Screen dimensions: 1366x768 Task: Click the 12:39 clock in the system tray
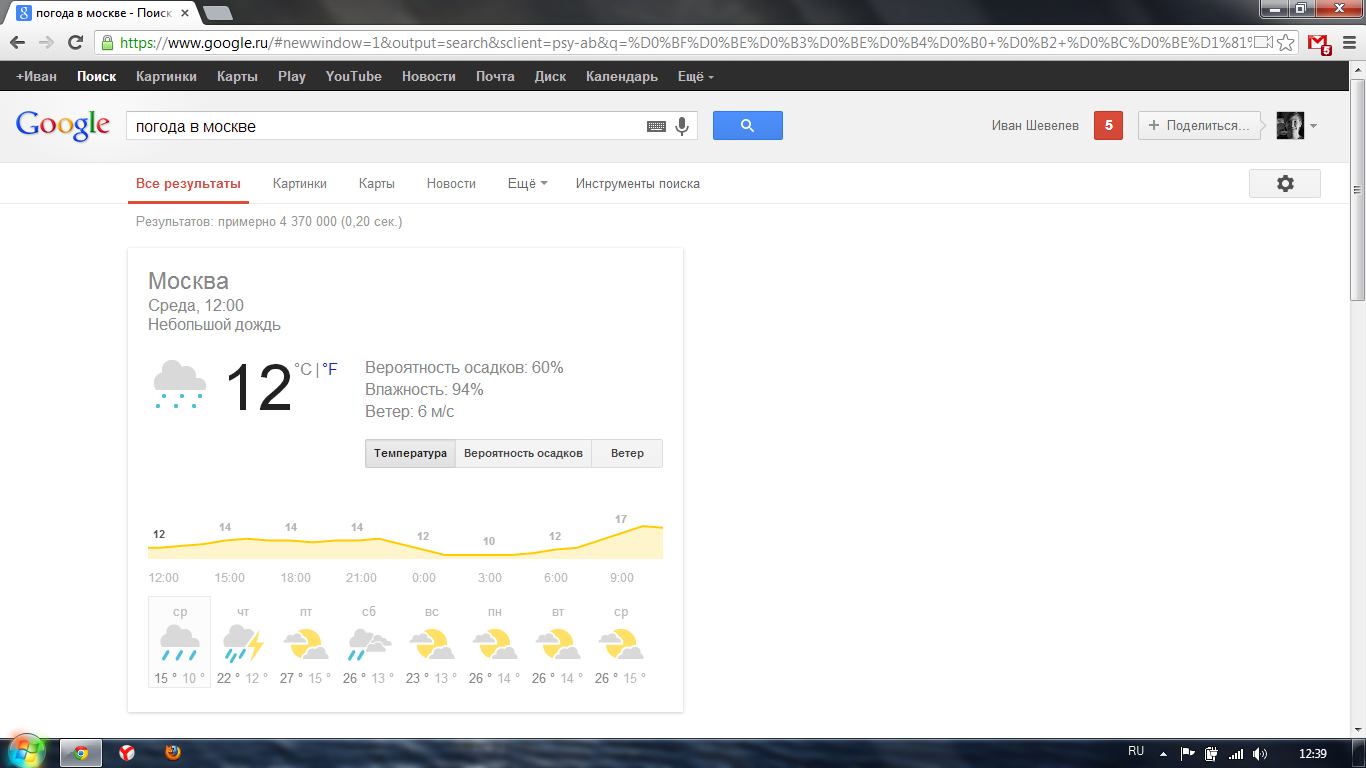[1312, 754]
